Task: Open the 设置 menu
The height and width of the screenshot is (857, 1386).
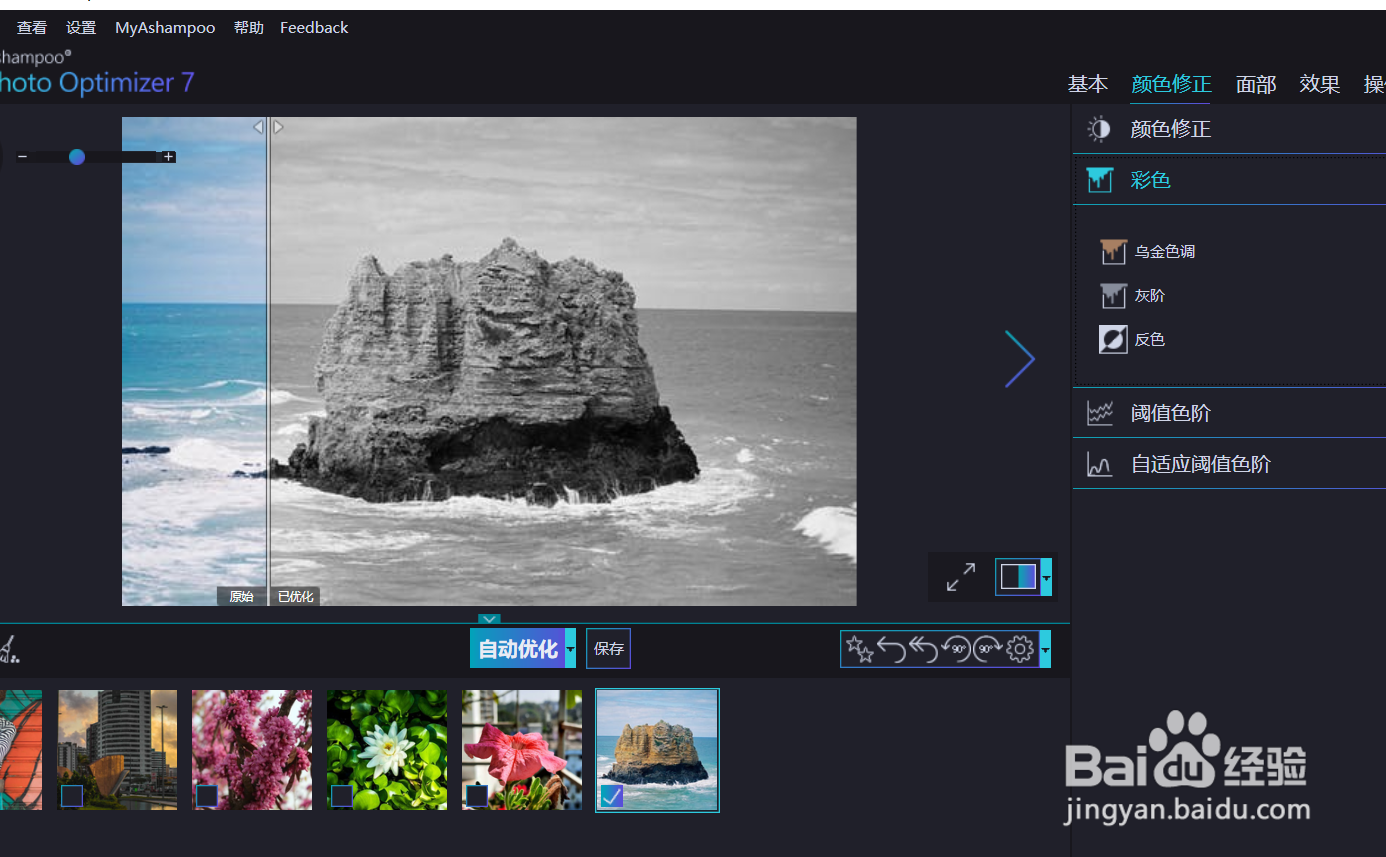Action: click(81, 28)
